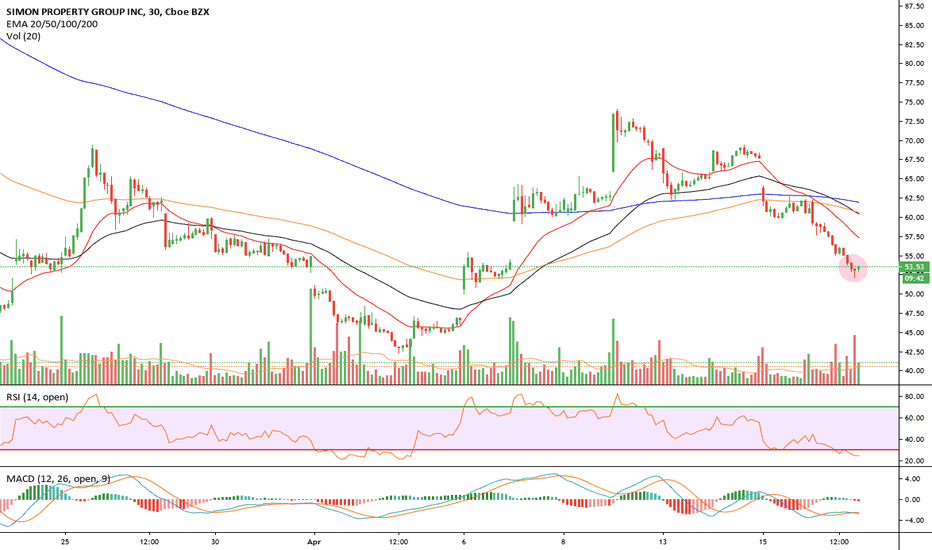The width and height of the screenshot is (932, 550).
Task: Select the Vol (20) indicator label
Action: coord(24,36)
